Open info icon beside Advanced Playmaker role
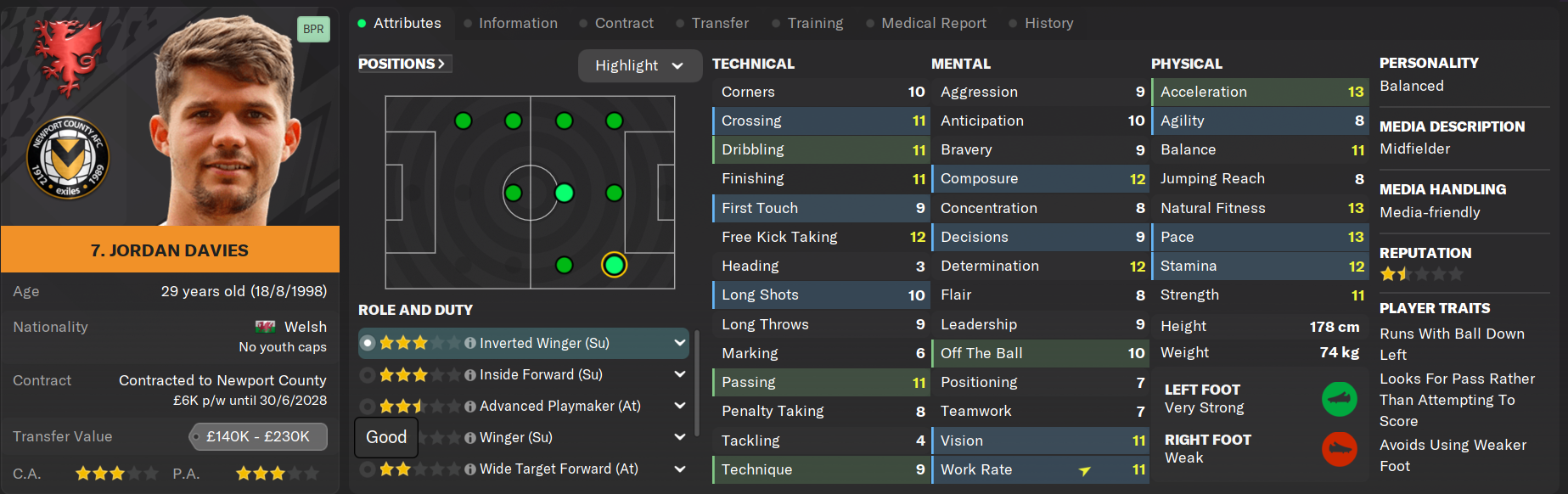Viewport: 1568px width, 494px height. click(469, 406)
